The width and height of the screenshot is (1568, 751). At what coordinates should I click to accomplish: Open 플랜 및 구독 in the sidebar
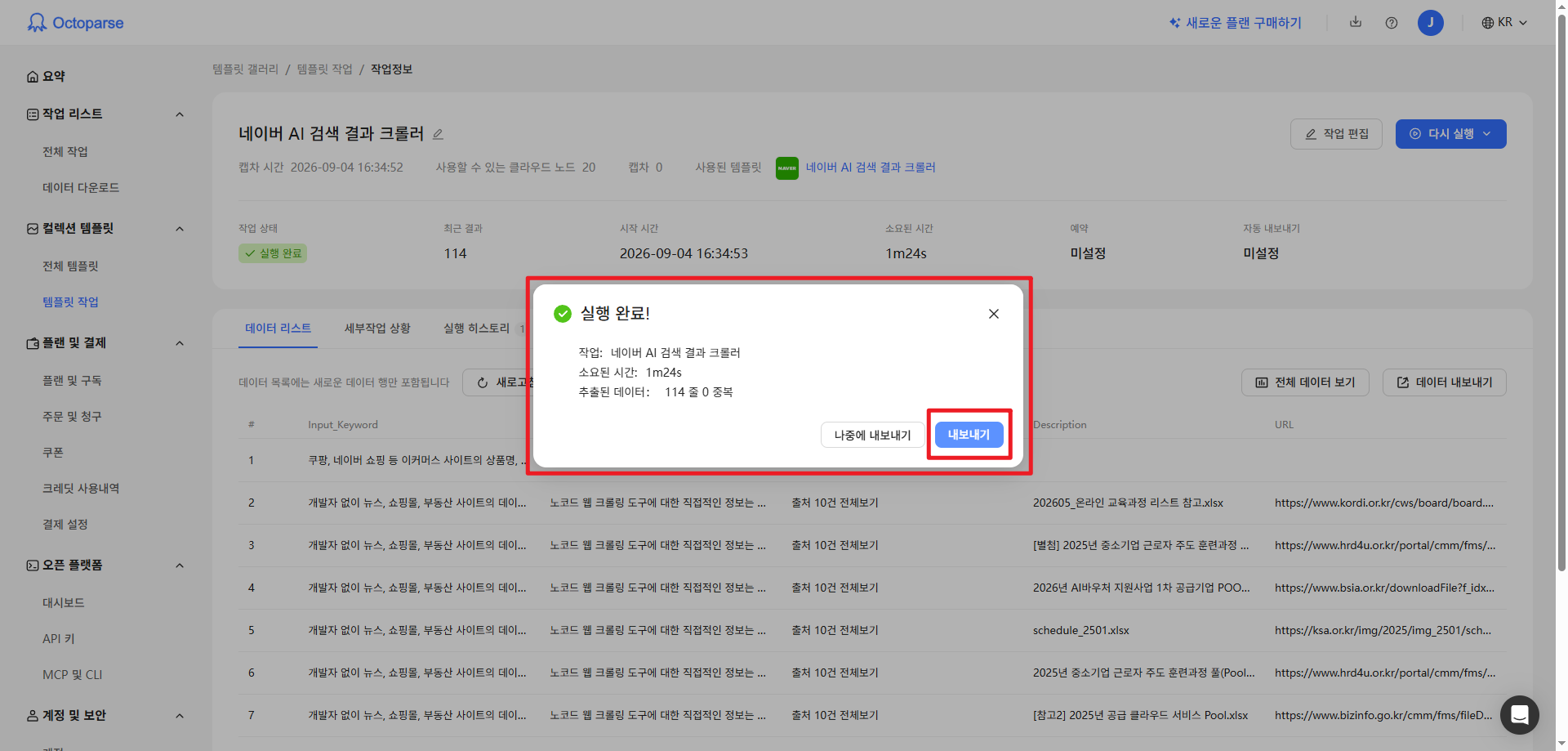point(72,381)
